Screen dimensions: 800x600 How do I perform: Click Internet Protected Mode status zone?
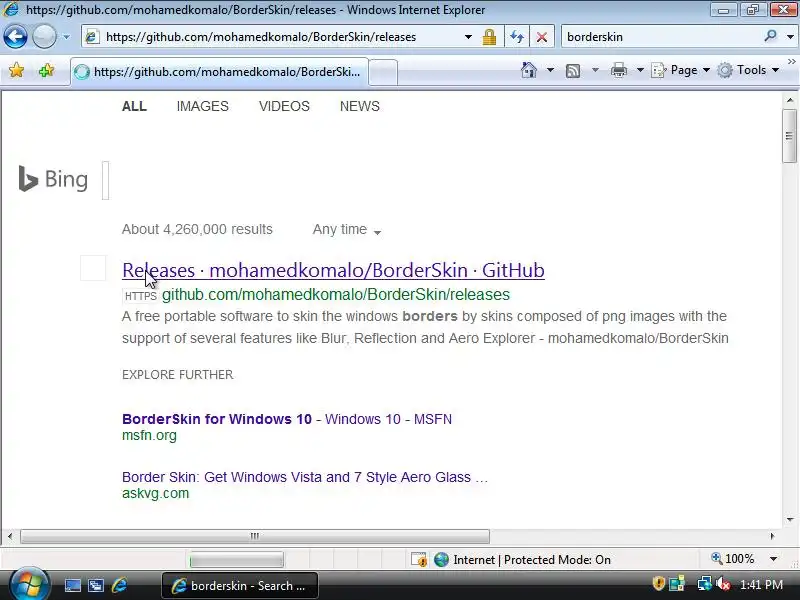[x=522, y=560]
